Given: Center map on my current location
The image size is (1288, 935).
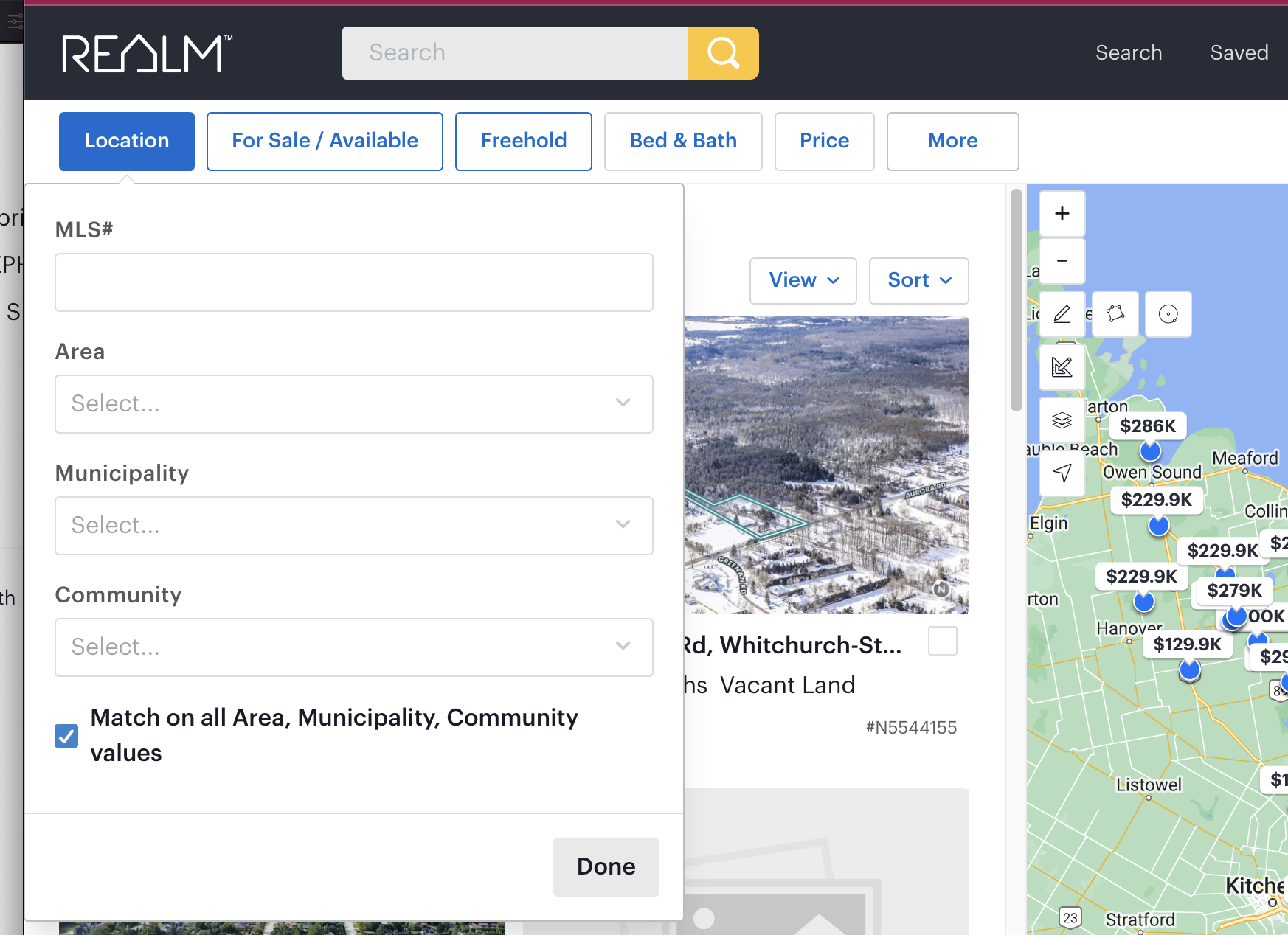Looking at the screenshot, I should (1062, 473).
